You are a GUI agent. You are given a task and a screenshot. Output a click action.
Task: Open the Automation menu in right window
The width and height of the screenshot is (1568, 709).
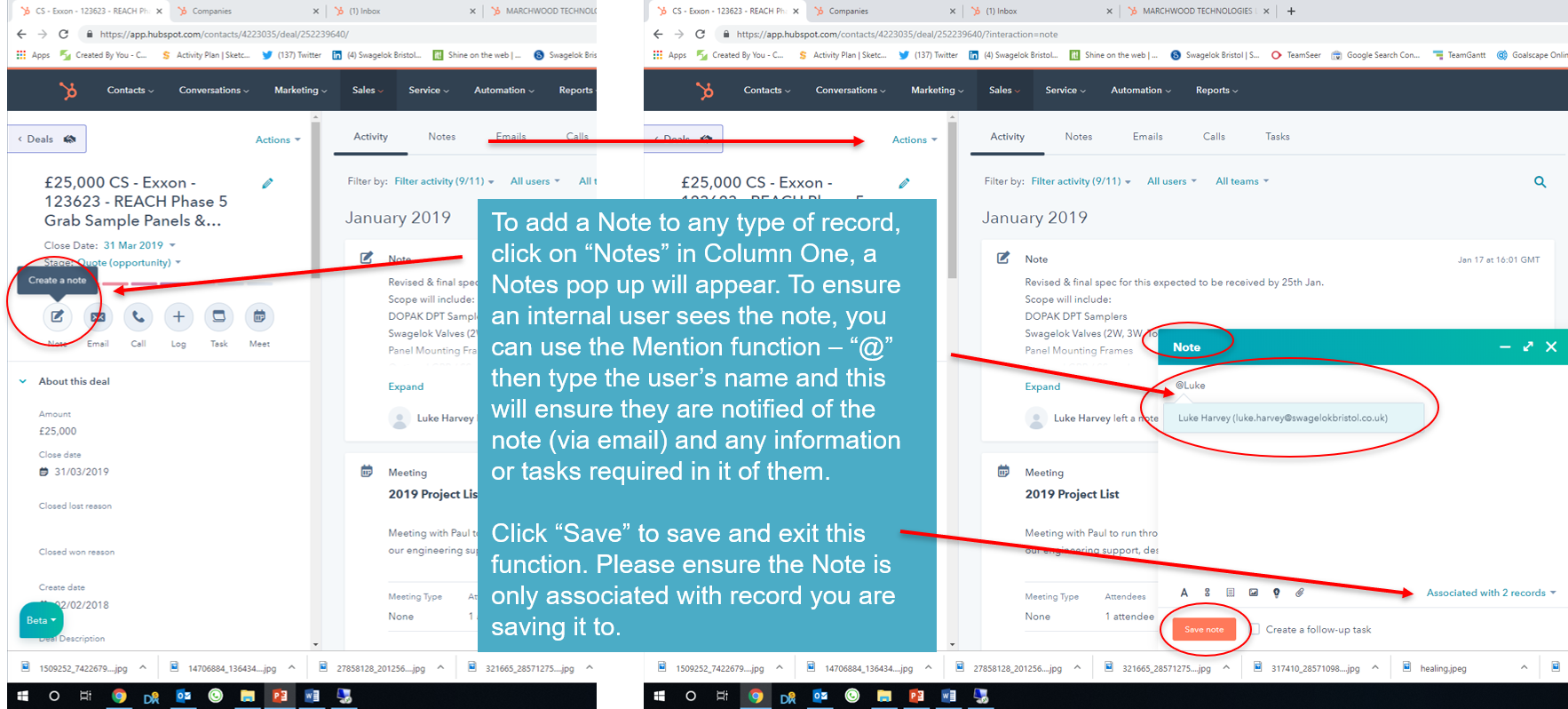coord(1140,90)
